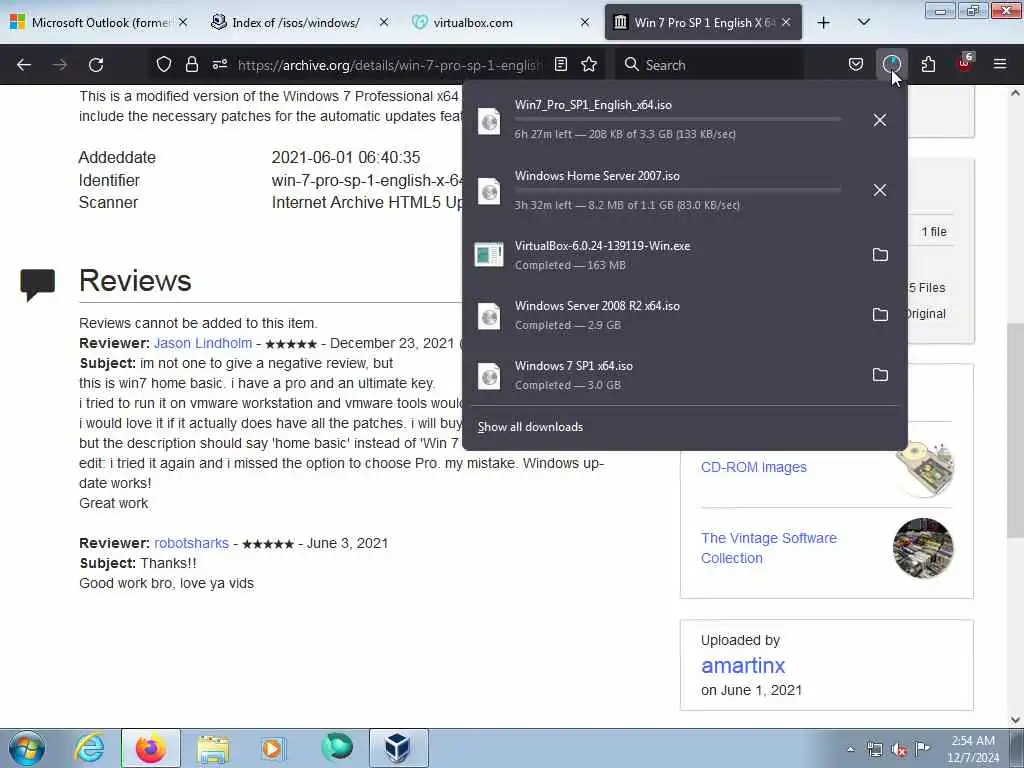Image resolution: width=1024 pixels, height=768 pixels.
Task: Launch Internet Explorer from the taskbar
Action: [89, 748]
